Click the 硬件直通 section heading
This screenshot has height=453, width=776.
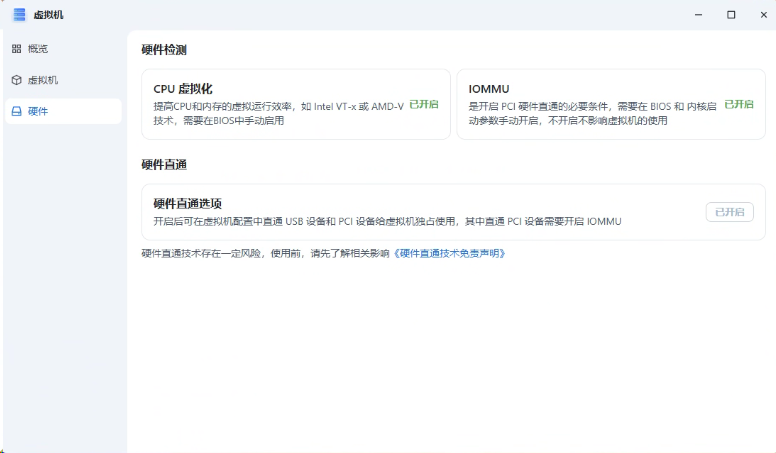pos(164,165)
